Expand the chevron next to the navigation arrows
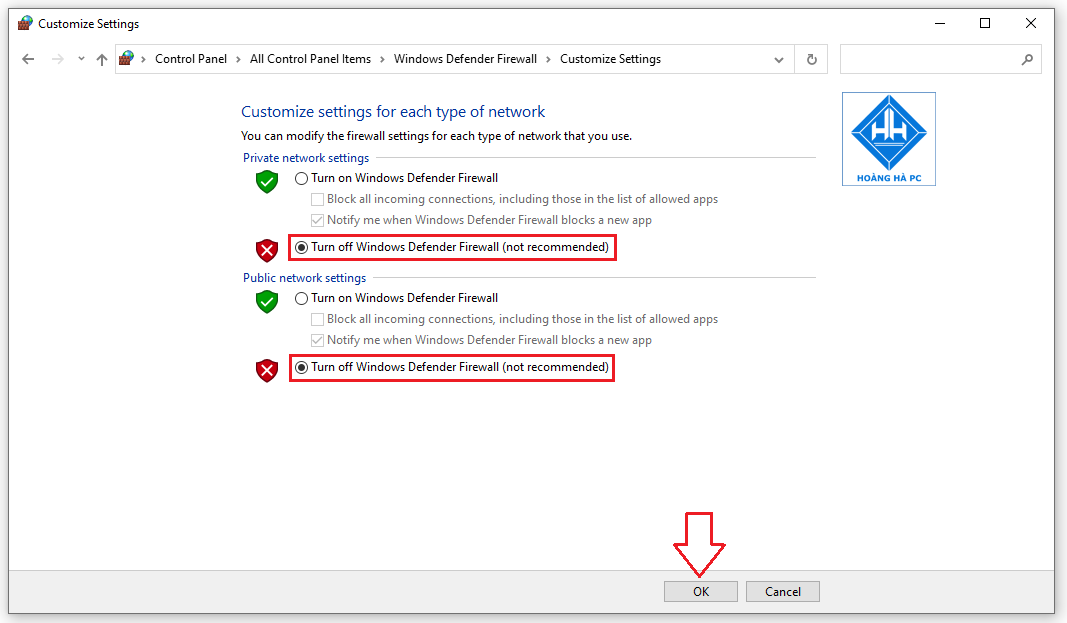1067x623 pixels. pyautogui.click(x=81, y=59)
